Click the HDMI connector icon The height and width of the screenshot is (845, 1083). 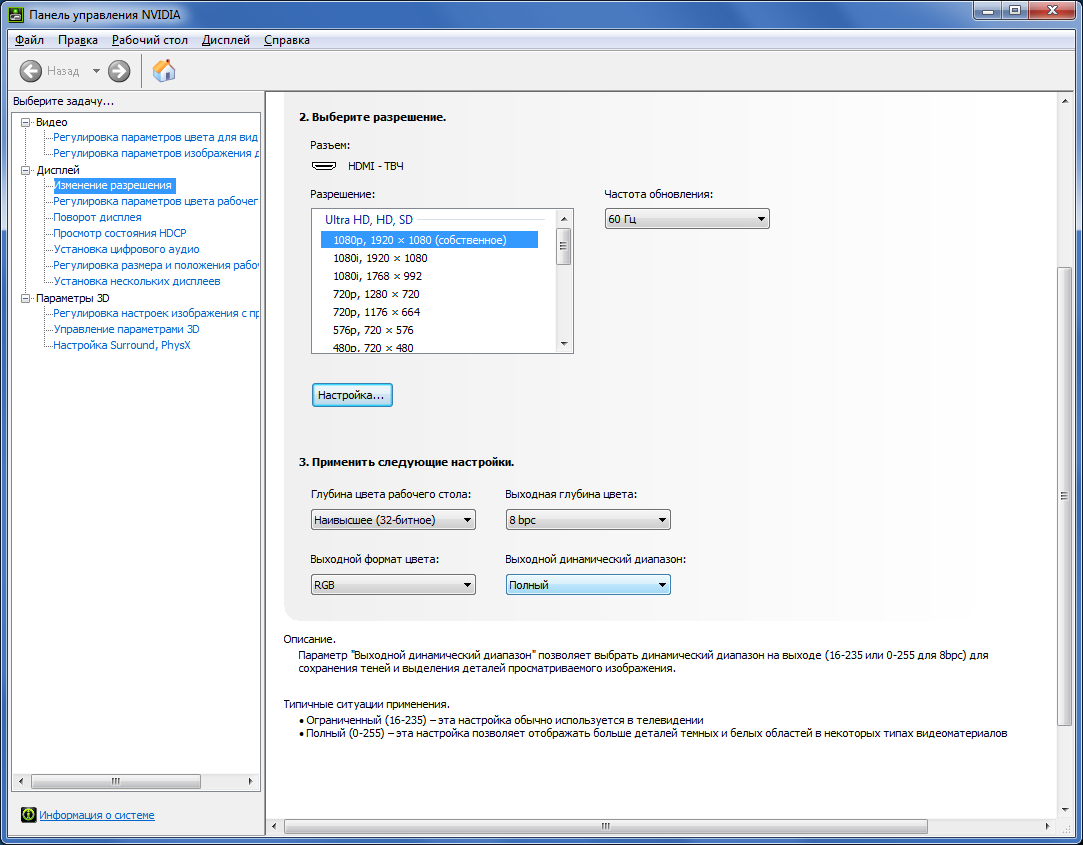coord(324,166)
